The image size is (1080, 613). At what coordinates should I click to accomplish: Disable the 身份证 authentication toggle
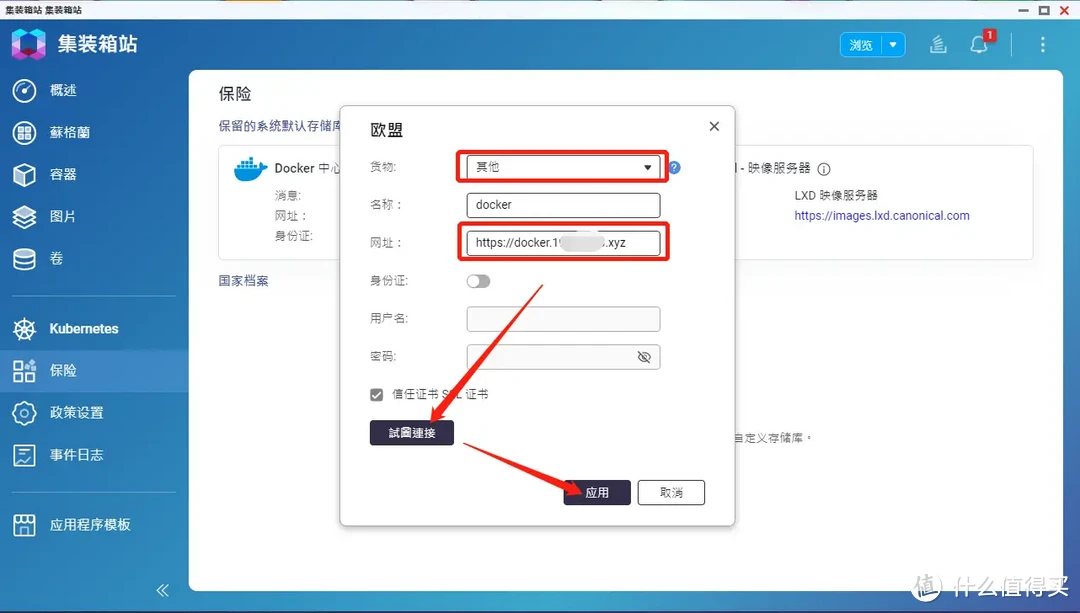478,281
